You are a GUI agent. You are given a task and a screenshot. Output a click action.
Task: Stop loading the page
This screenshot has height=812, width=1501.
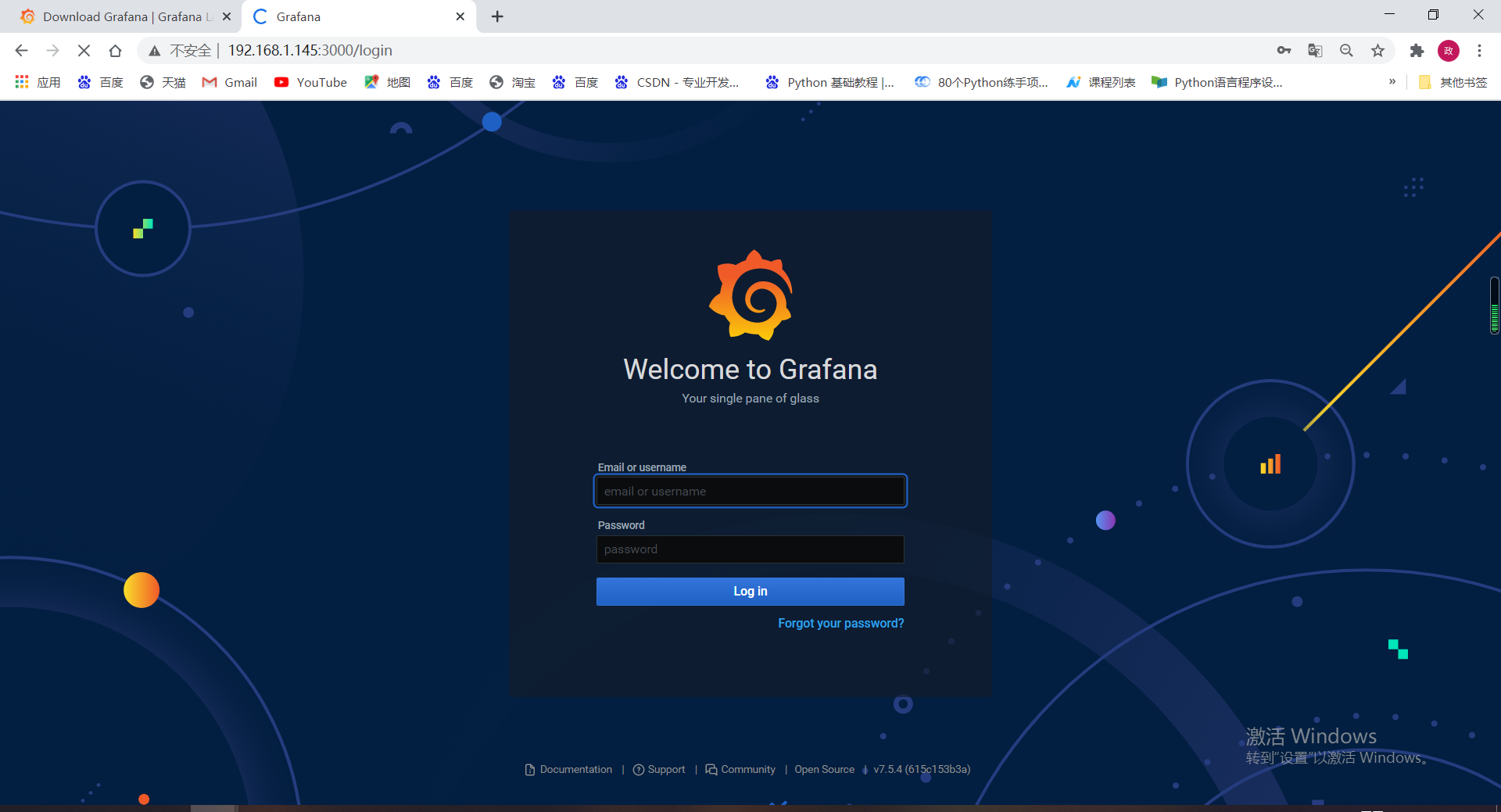tap(84, 51)
